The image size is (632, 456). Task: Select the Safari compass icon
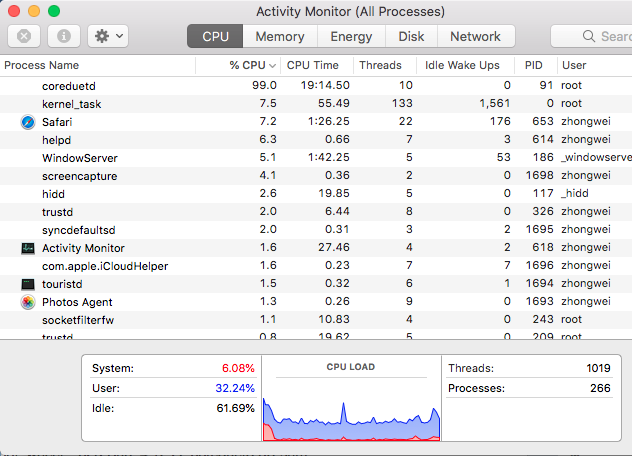coord(28,122)
